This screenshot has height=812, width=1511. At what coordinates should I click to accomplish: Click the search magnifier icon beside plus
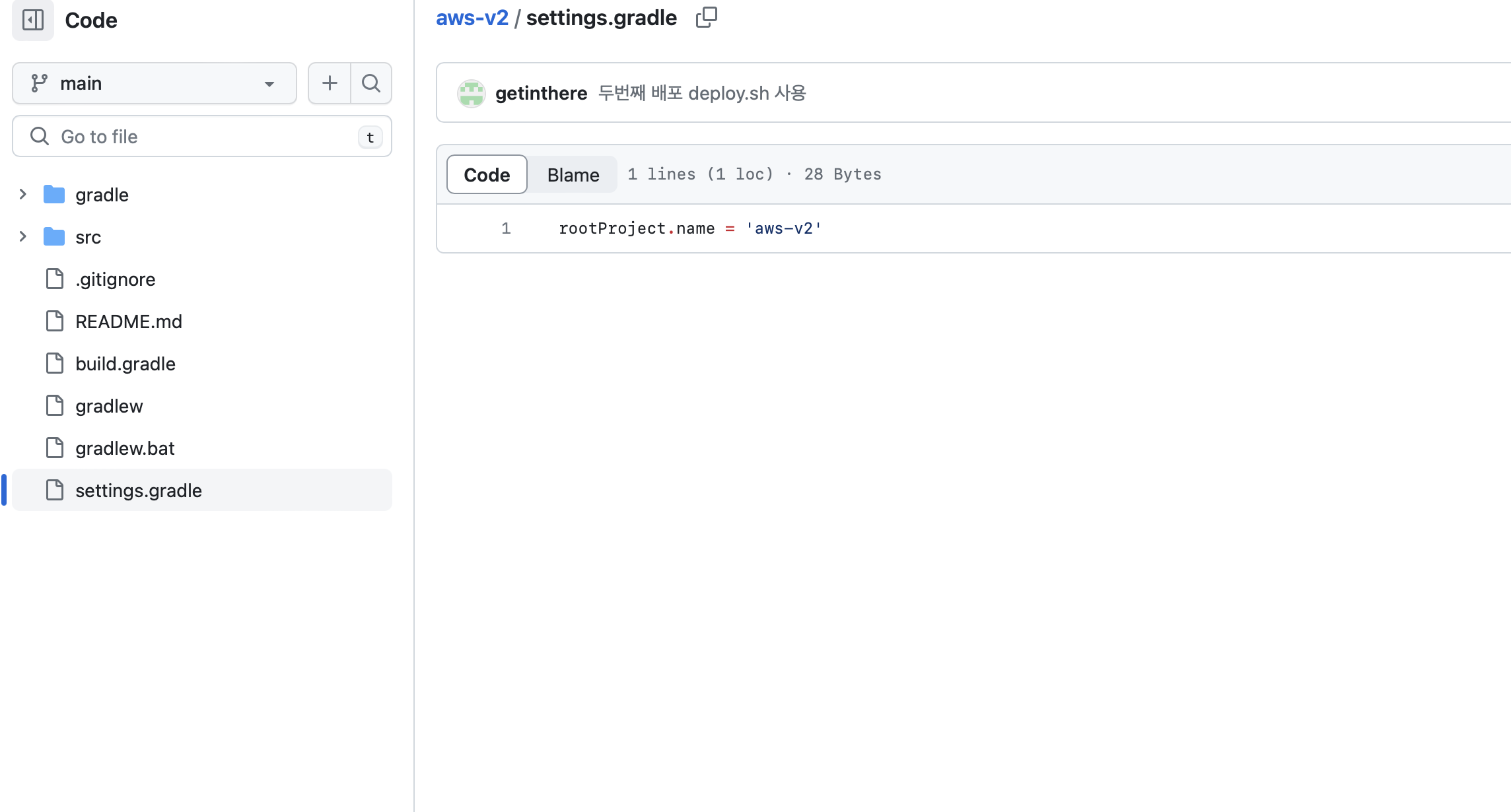[371, 83]
